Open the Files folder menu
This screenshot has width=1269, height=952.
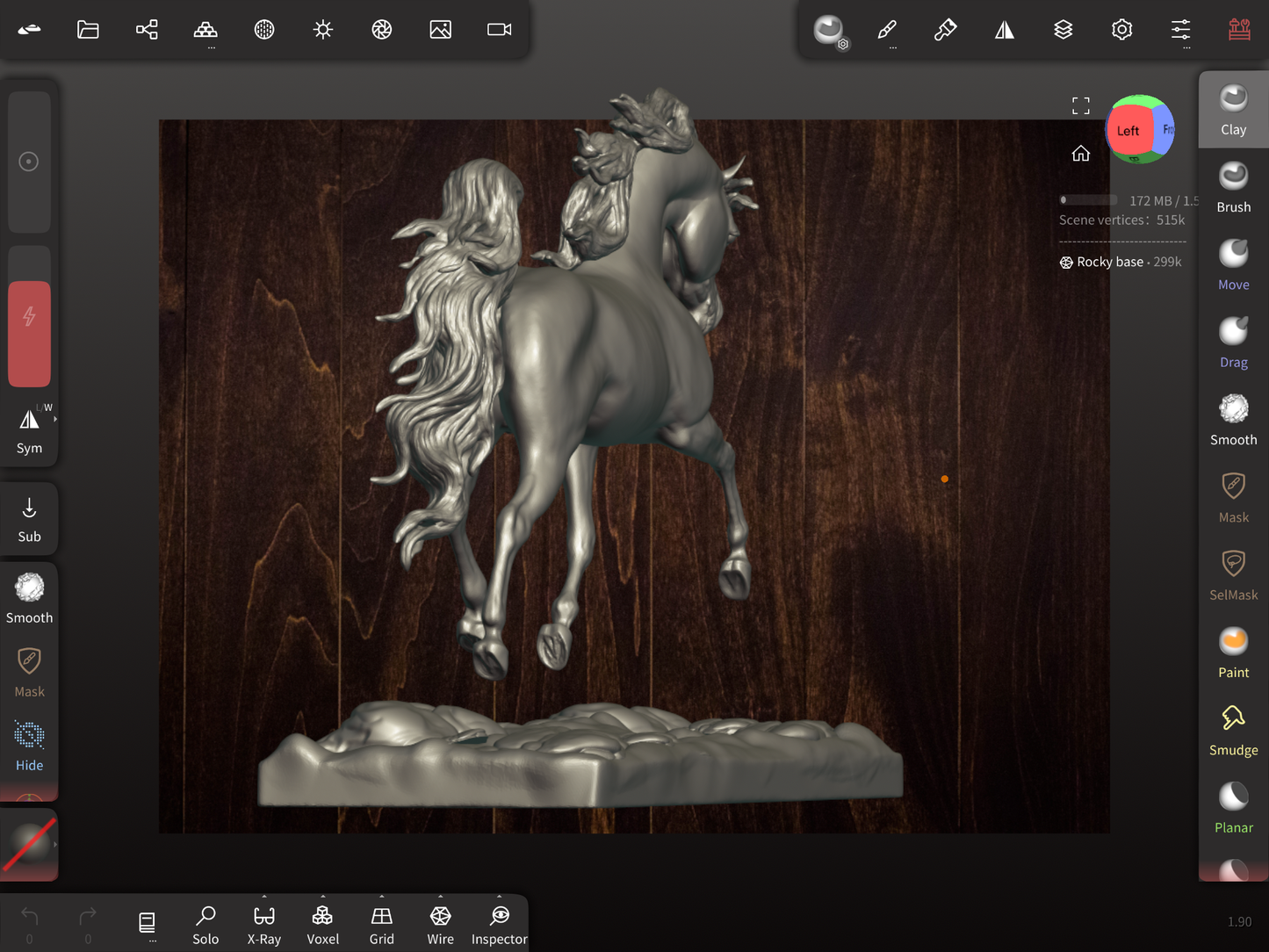(88, 30)
